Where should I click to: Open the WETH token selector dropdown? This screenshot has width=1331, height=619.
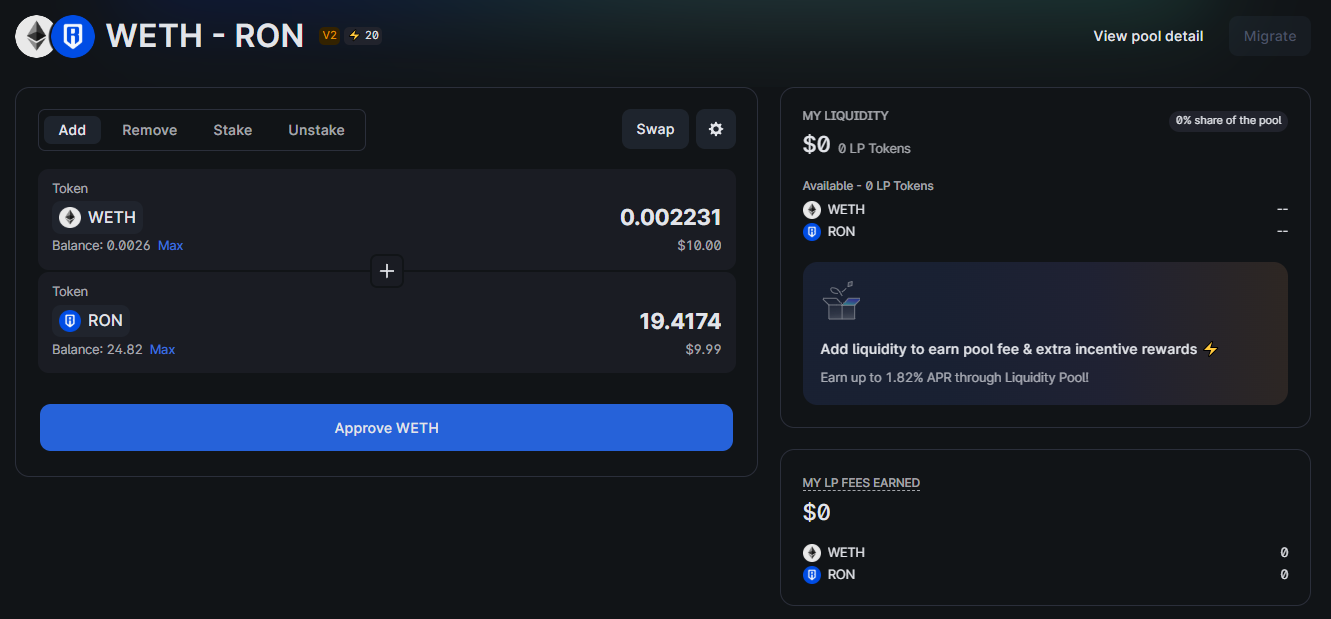pos(97,216)
